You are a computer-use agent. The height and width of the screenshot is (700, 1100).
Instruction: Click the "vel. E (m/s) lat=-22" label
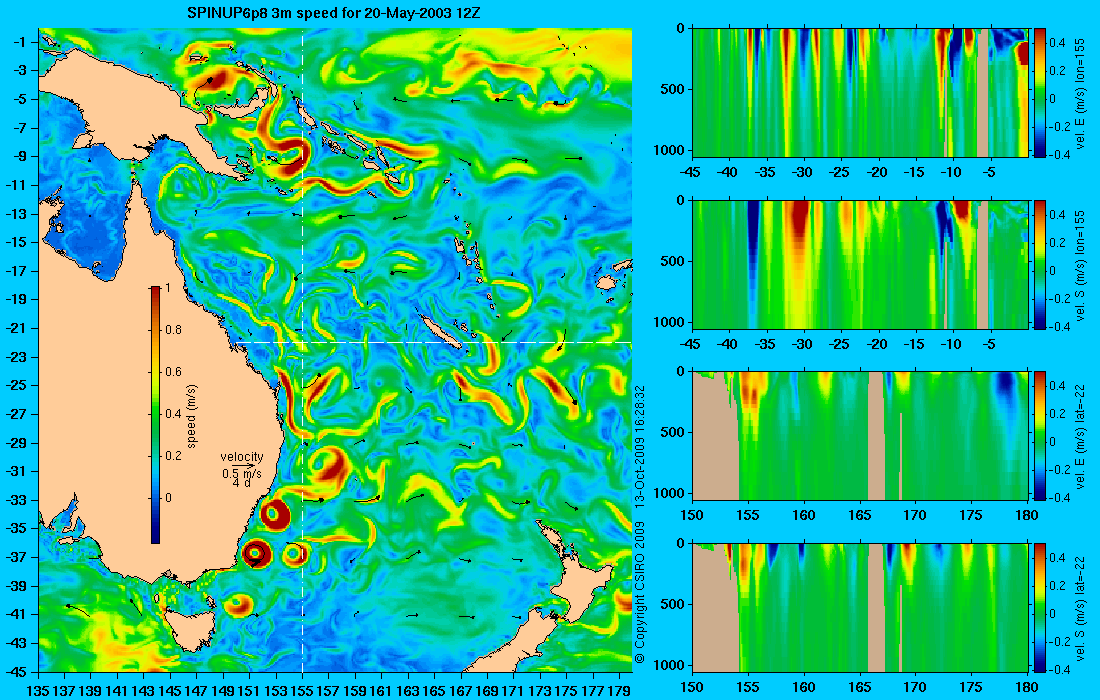[1080, 436]
